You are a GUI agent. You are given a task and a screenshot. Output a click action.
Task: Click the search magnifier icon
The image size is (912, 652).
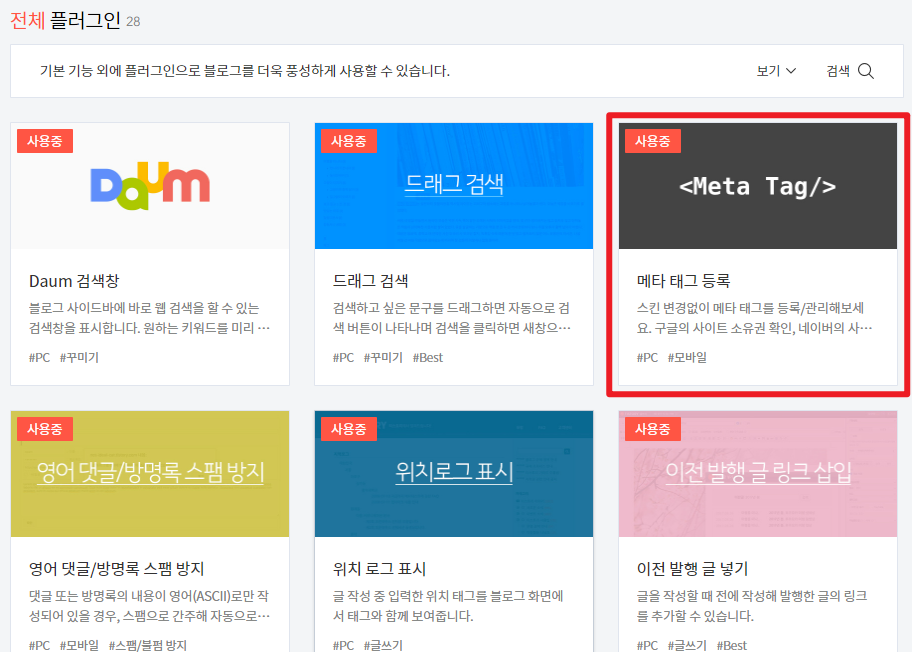tap(865, 71)
